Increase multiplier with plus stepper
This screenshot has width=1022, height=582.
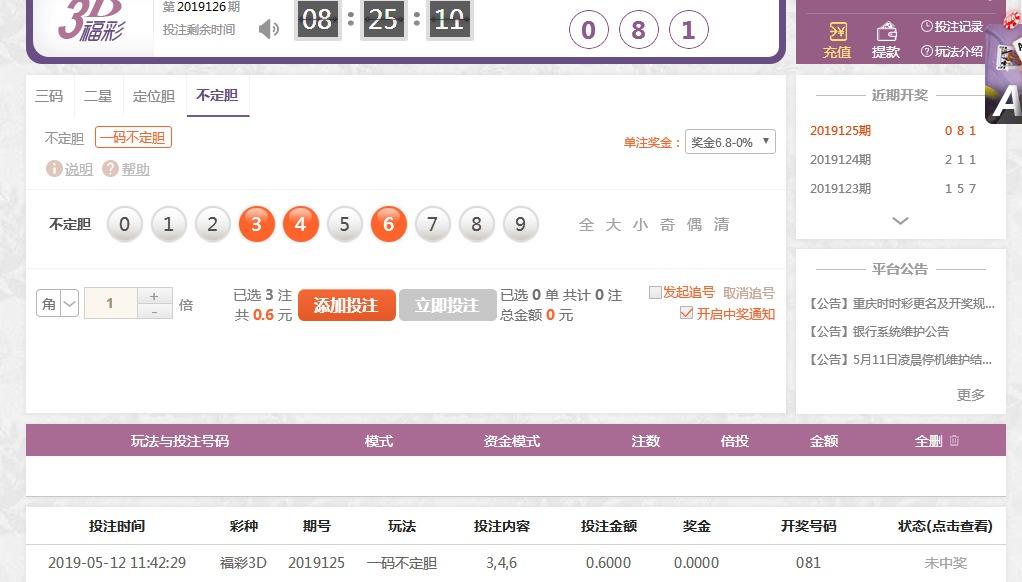tap(154, 296)
